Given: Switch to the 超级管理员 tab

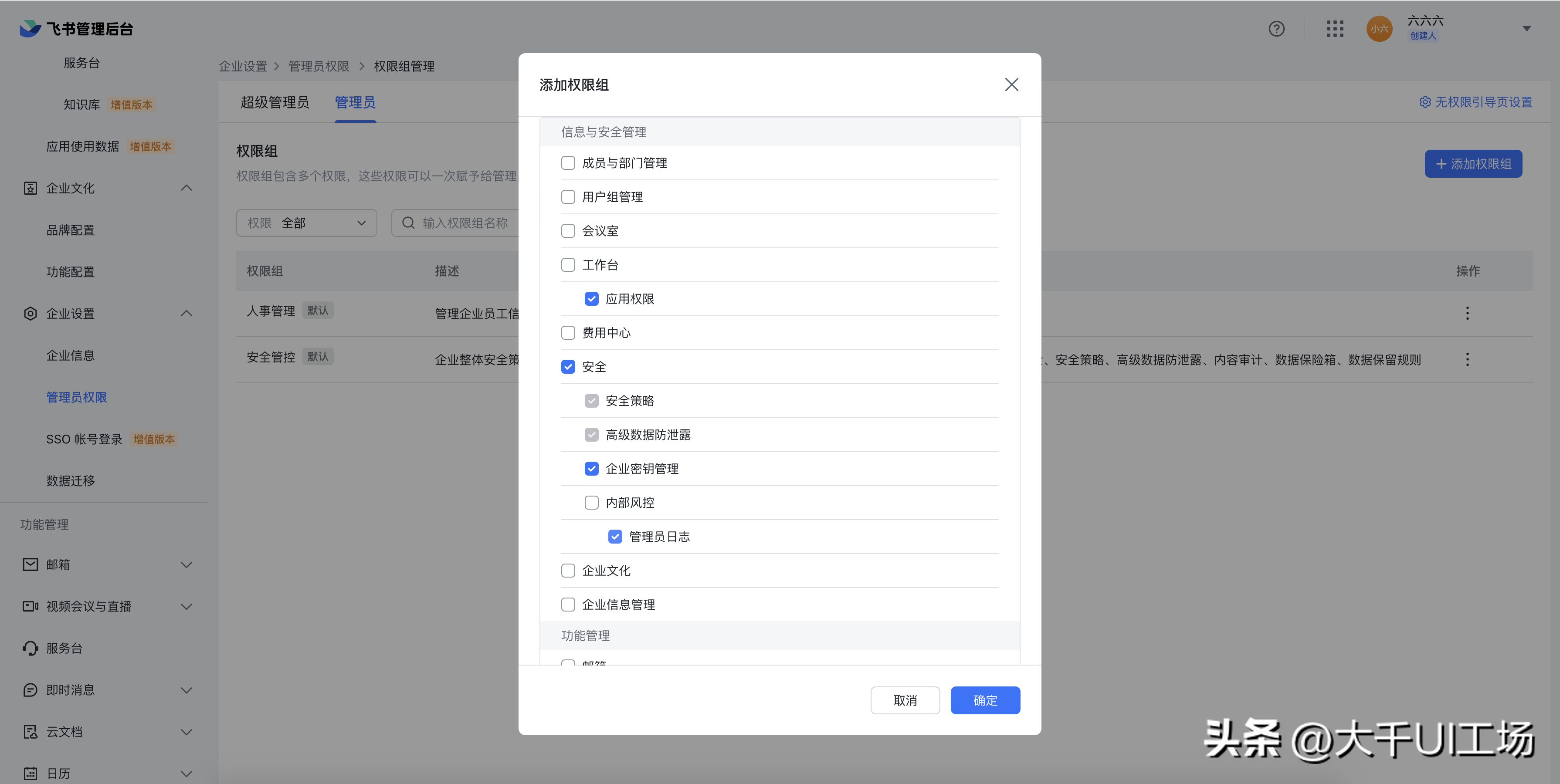Looking at the screenshot, I should pyautogui.click(x=275, y=102).
